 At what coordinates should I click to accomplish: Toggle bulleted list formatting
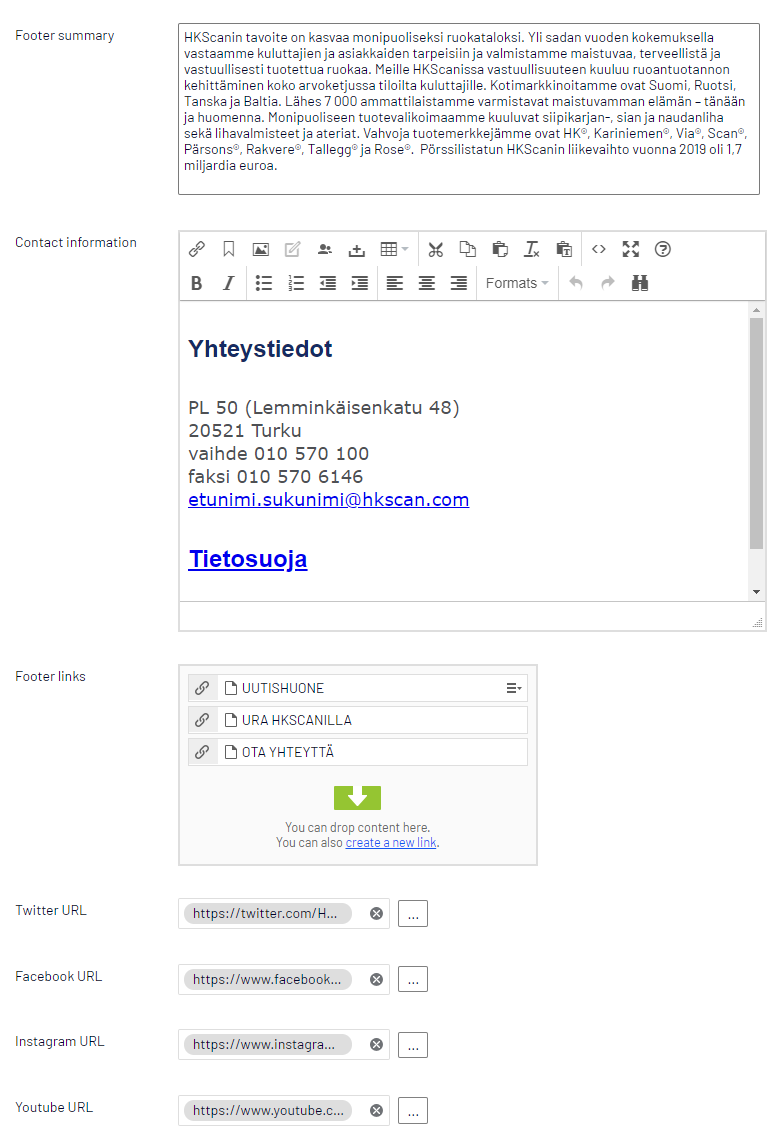point(264,283)
